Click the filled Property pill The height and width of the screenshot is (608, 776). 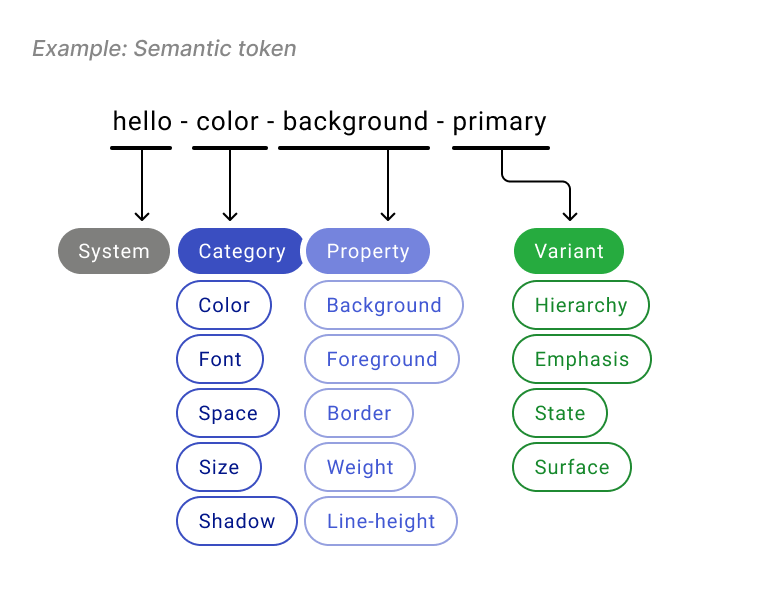368,251
